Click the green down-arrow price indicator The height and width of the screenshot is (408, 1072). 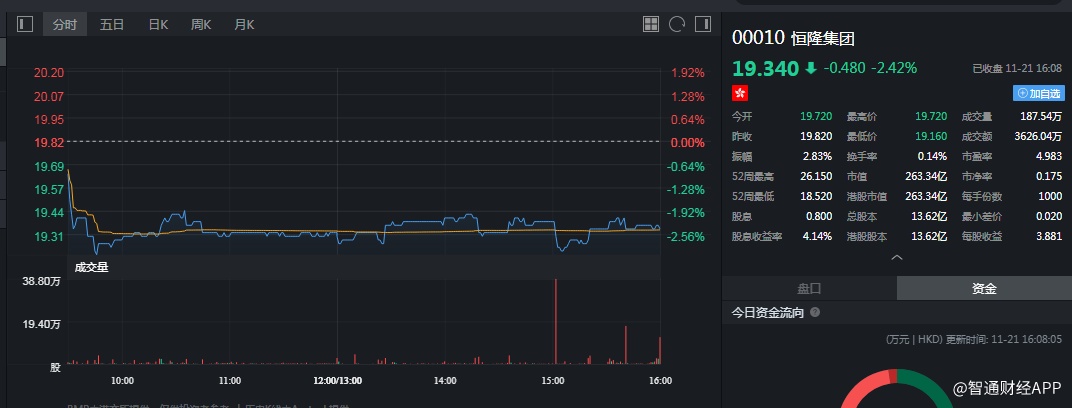(x=810, y=68)
